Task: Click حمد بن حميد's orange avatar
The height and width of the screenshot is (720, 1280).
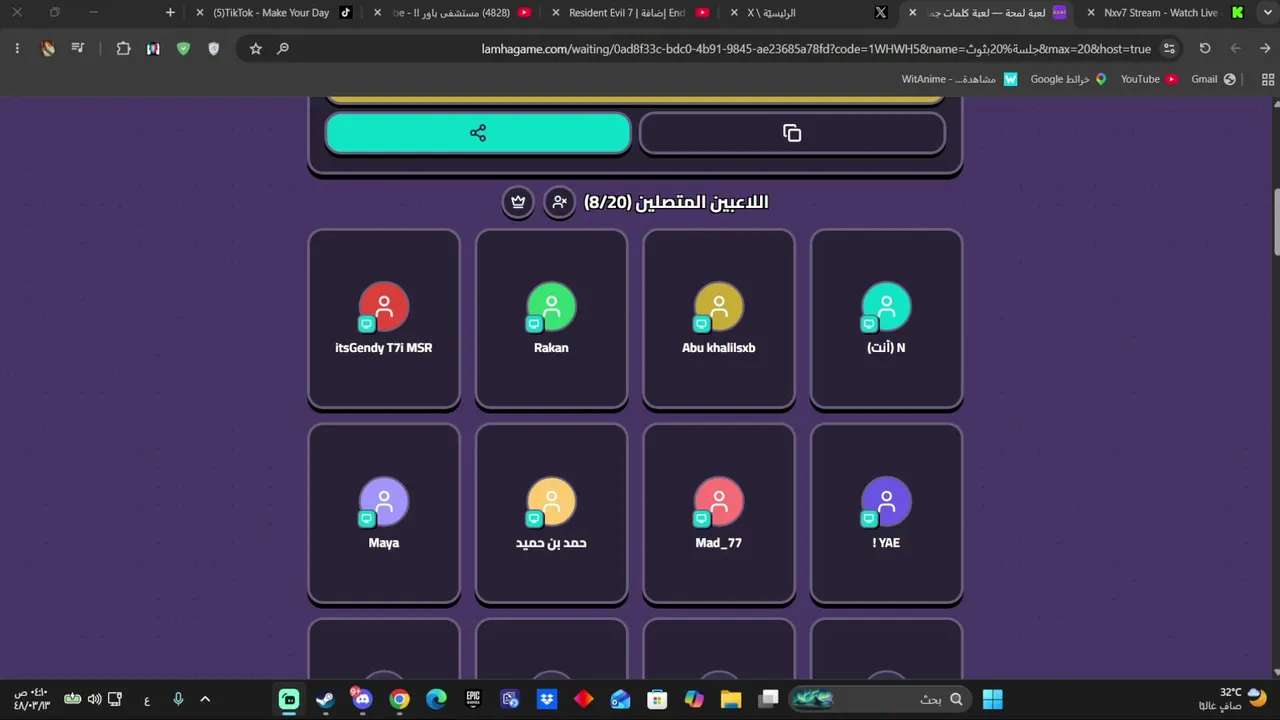Action: click(x=551, y=501)
